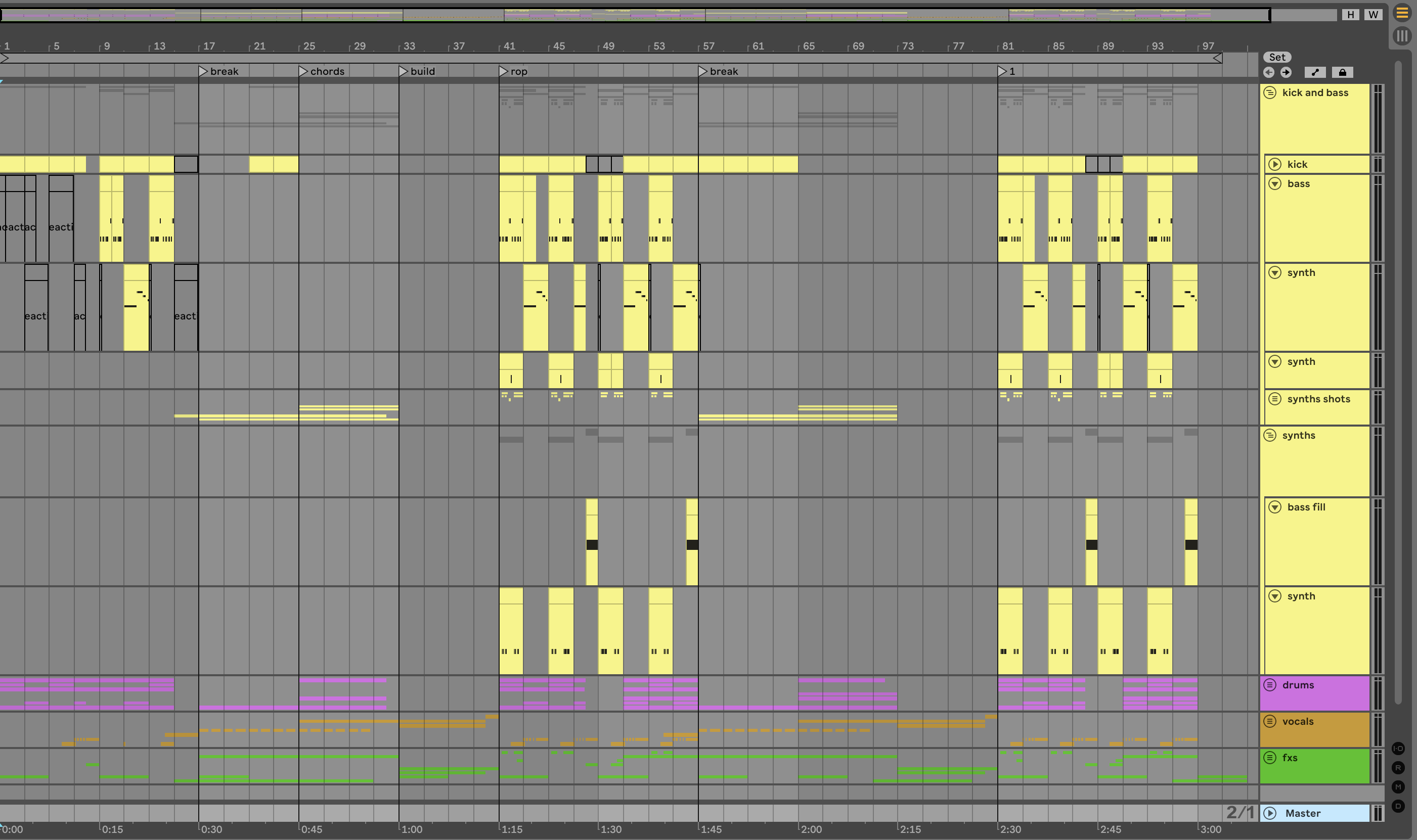Switch to Arrangement view with the horizontal lines icon

pyautogui.click(x=1402, y=13)
